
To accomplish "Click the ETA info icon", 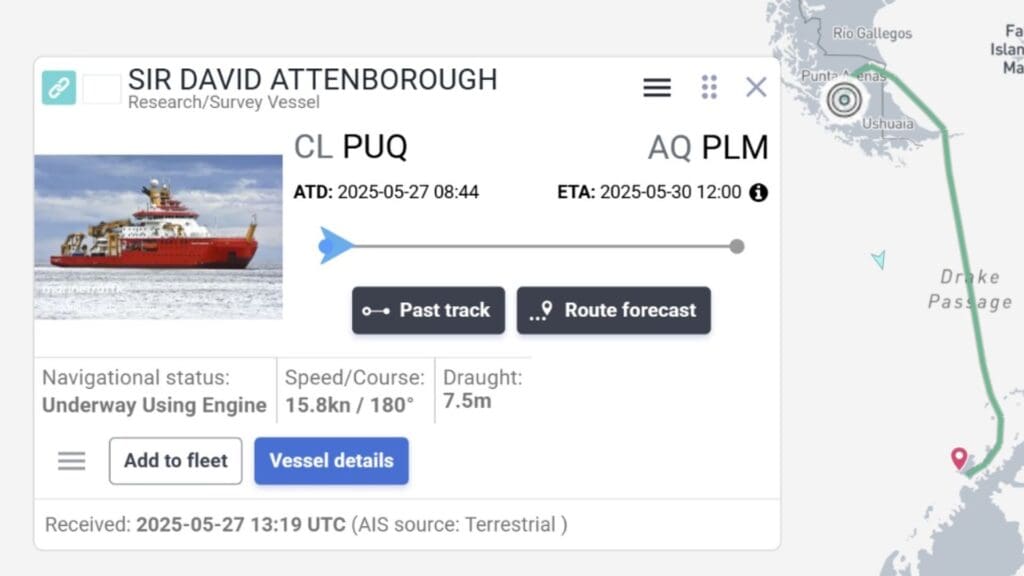I will [x=759, y=192].
